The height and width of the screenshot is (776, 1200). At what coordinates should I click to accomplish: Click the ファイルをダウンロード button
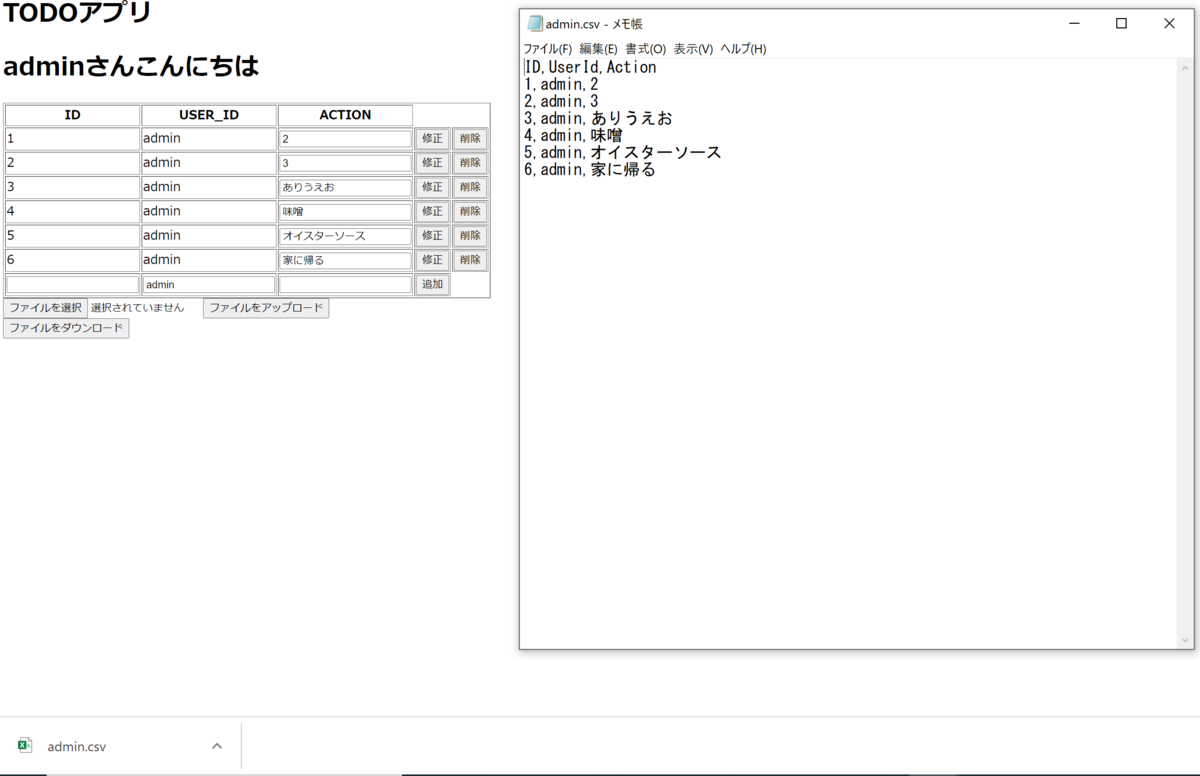tap(66, 328)
